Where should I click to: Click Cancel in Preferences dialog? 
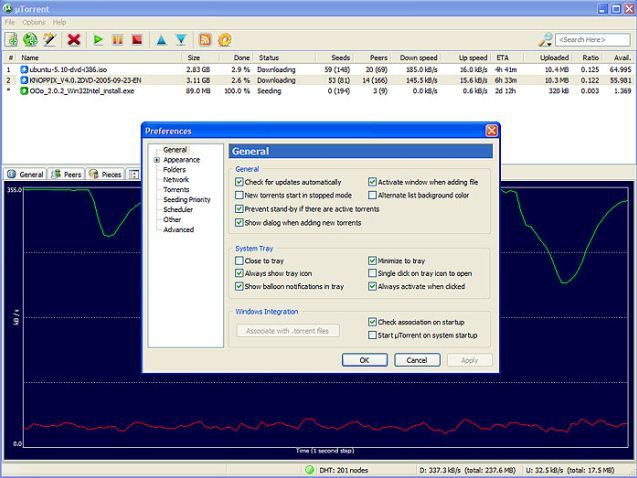[417, 360]
